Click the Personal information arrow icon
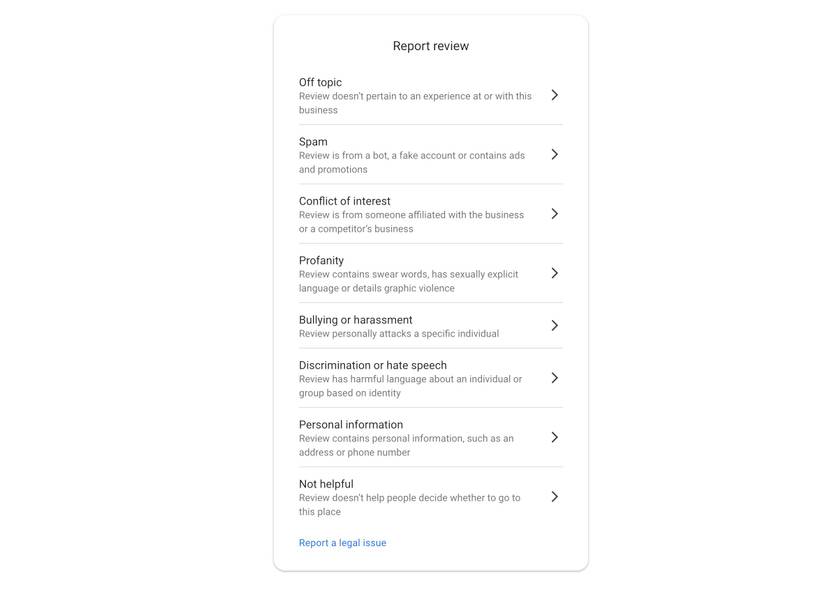825x597 pixels. (554, 436)
